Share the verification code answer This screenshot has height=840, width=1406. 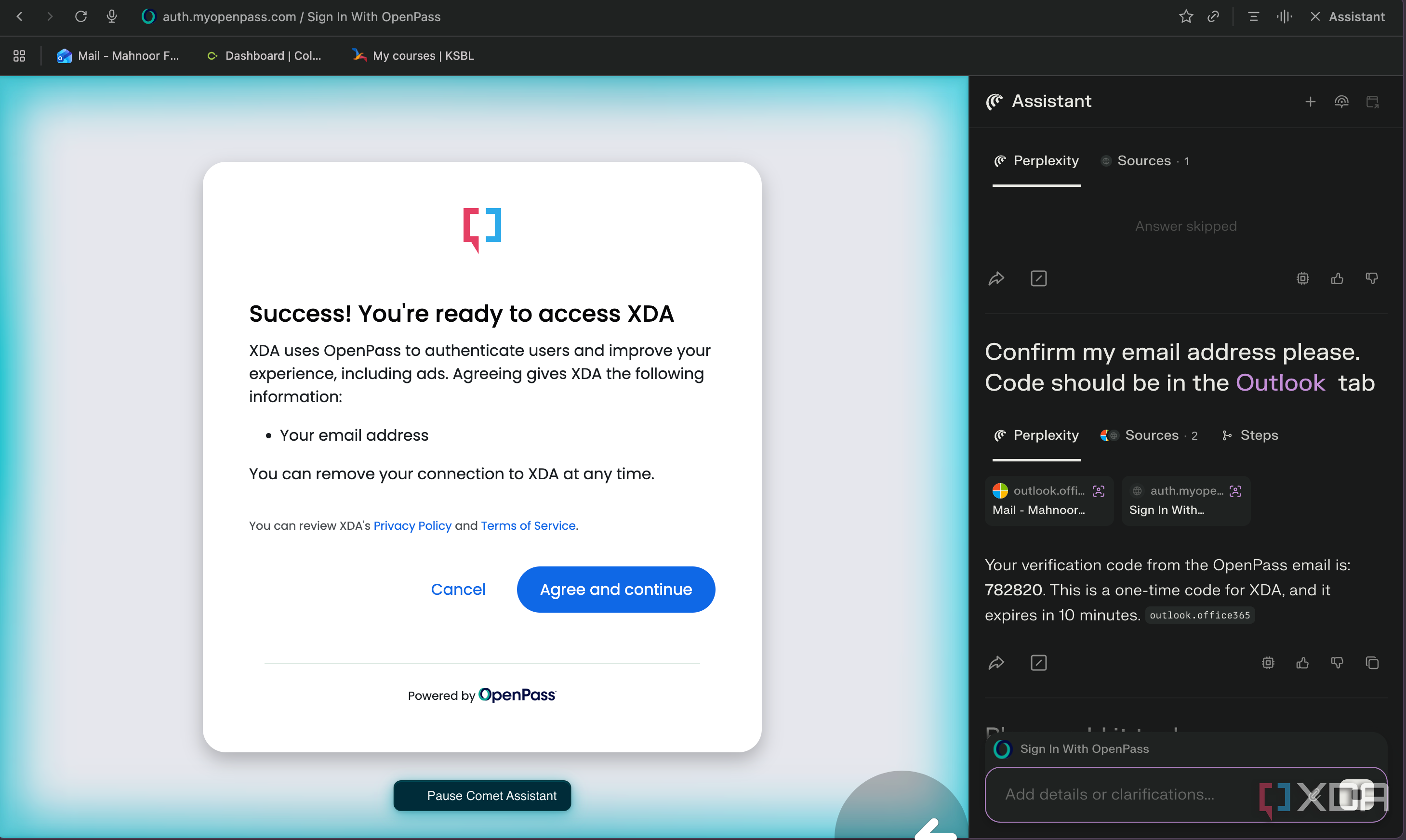coord(996,663)
